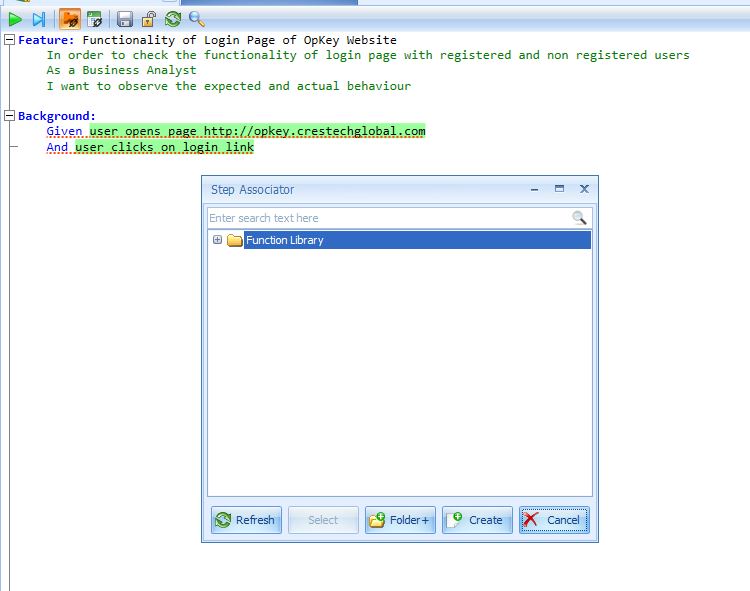This screenshot has height=591, width=750.
Task: Click the Save floppy disk icon
Action: tap(125, 20)
